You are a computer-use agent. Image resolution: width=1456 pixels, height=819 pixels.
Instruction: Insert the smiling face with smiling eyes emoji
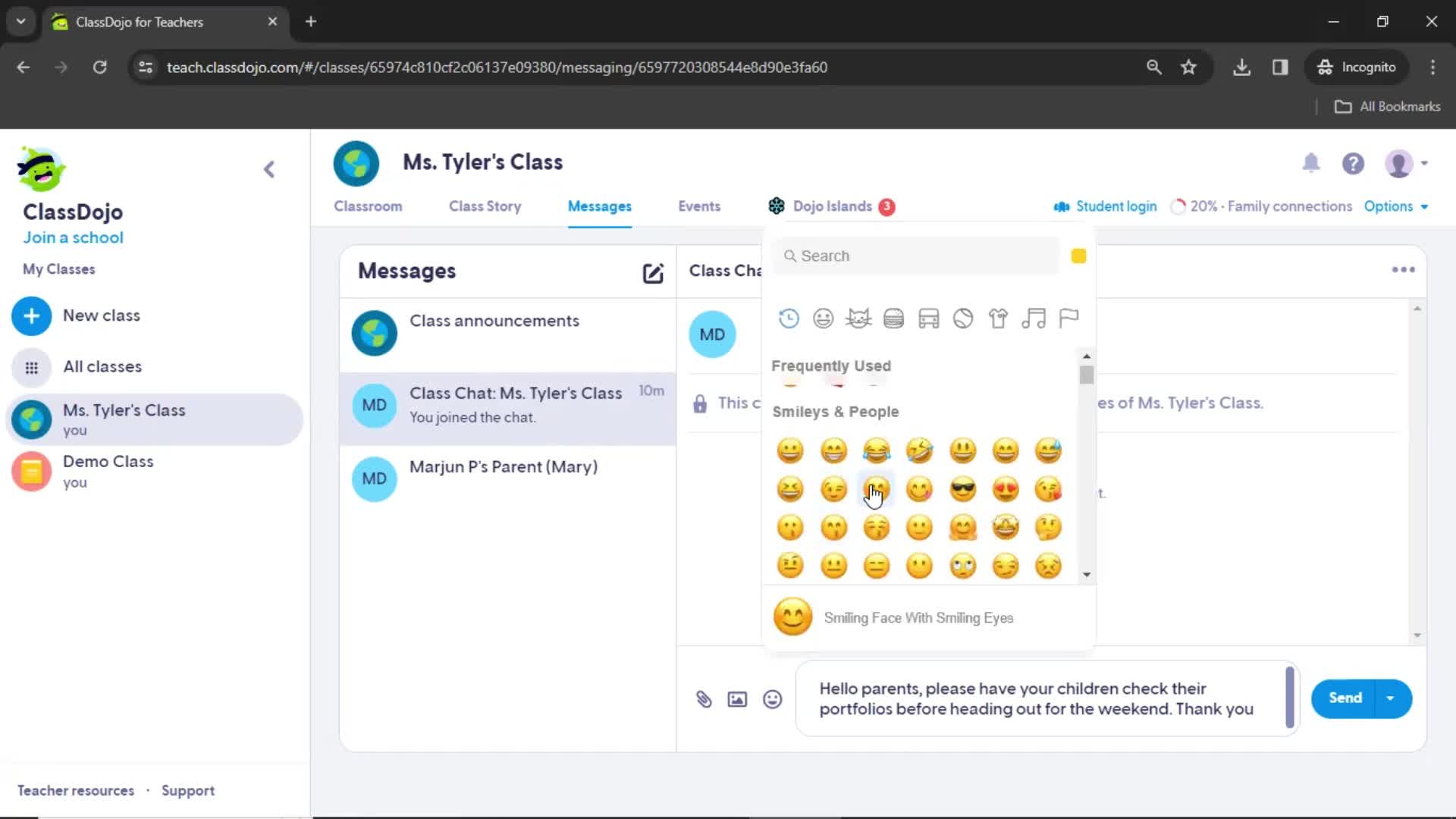(x=877, y=489)
